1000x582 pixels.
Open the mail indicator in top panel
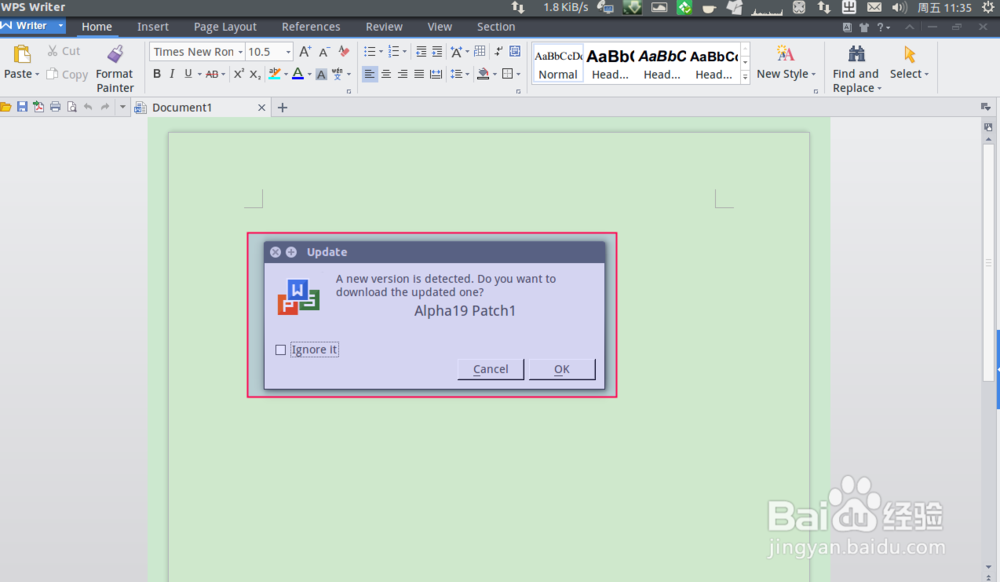(874, 8)
